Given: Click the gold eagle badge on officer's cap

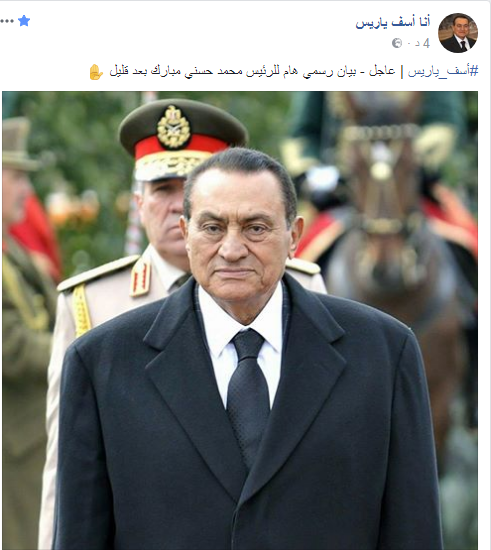Looking at the screenshot, I should click(173, 127).
